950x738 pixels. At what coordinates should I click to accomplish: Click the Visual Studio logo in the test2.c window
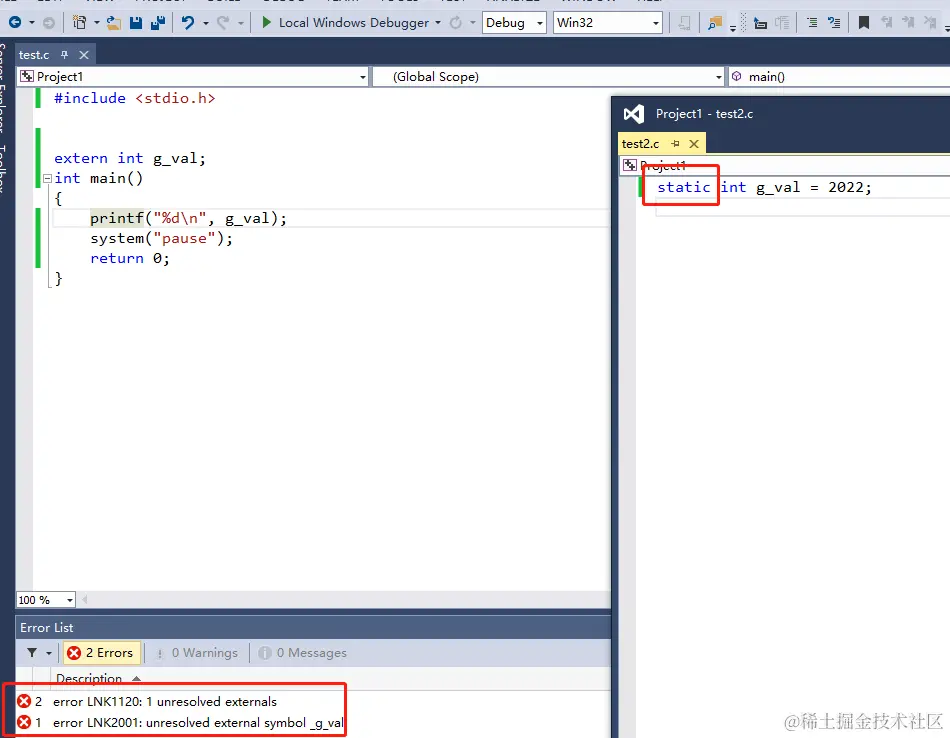[634, 113]
